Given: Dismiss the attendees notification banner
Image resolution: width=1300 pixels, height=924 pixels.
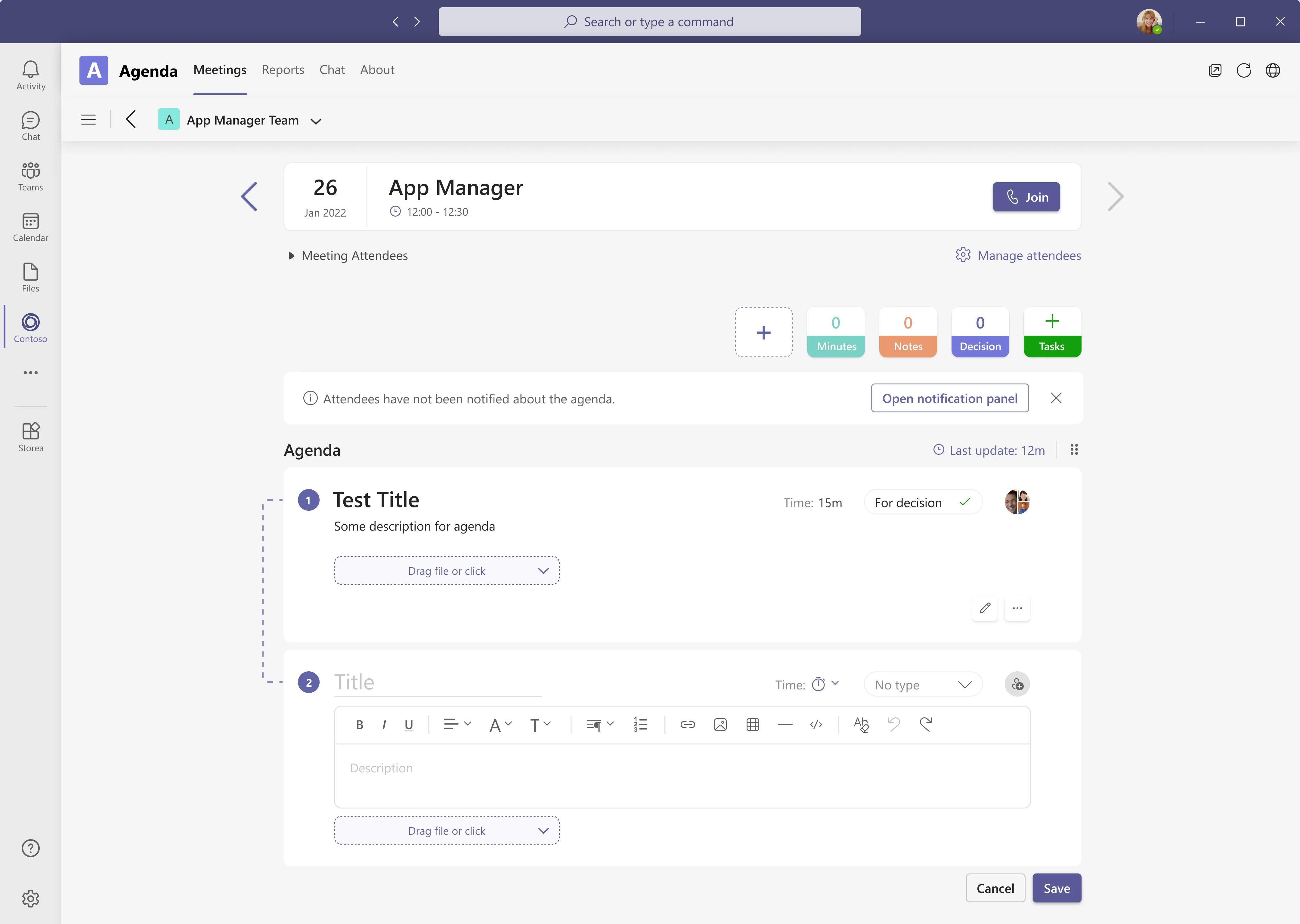Looking at the screenshot, I should [1056, 398].
